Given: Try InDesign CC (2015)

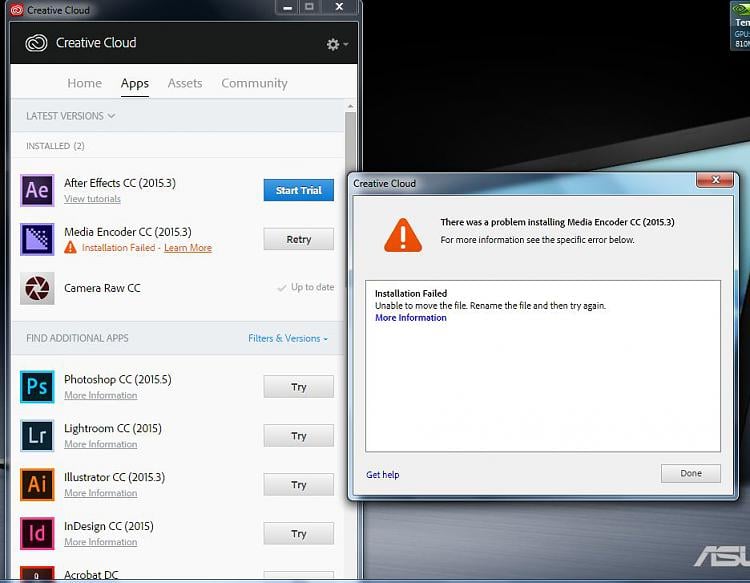Looking at the screenshot, I should (x=298, y=534).
